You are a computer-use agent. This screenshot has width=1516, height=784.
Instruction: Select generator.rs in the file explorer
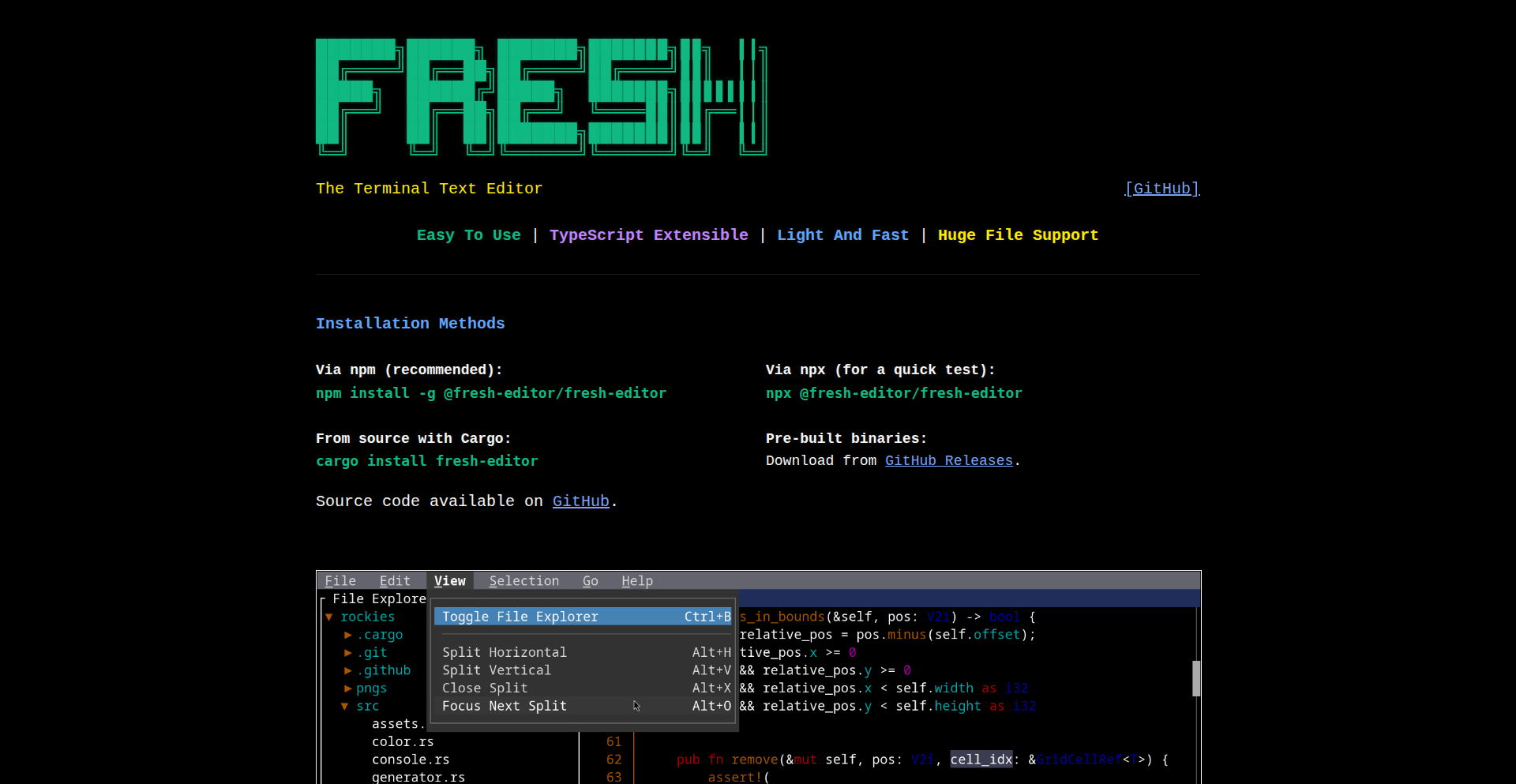(418, 777)
